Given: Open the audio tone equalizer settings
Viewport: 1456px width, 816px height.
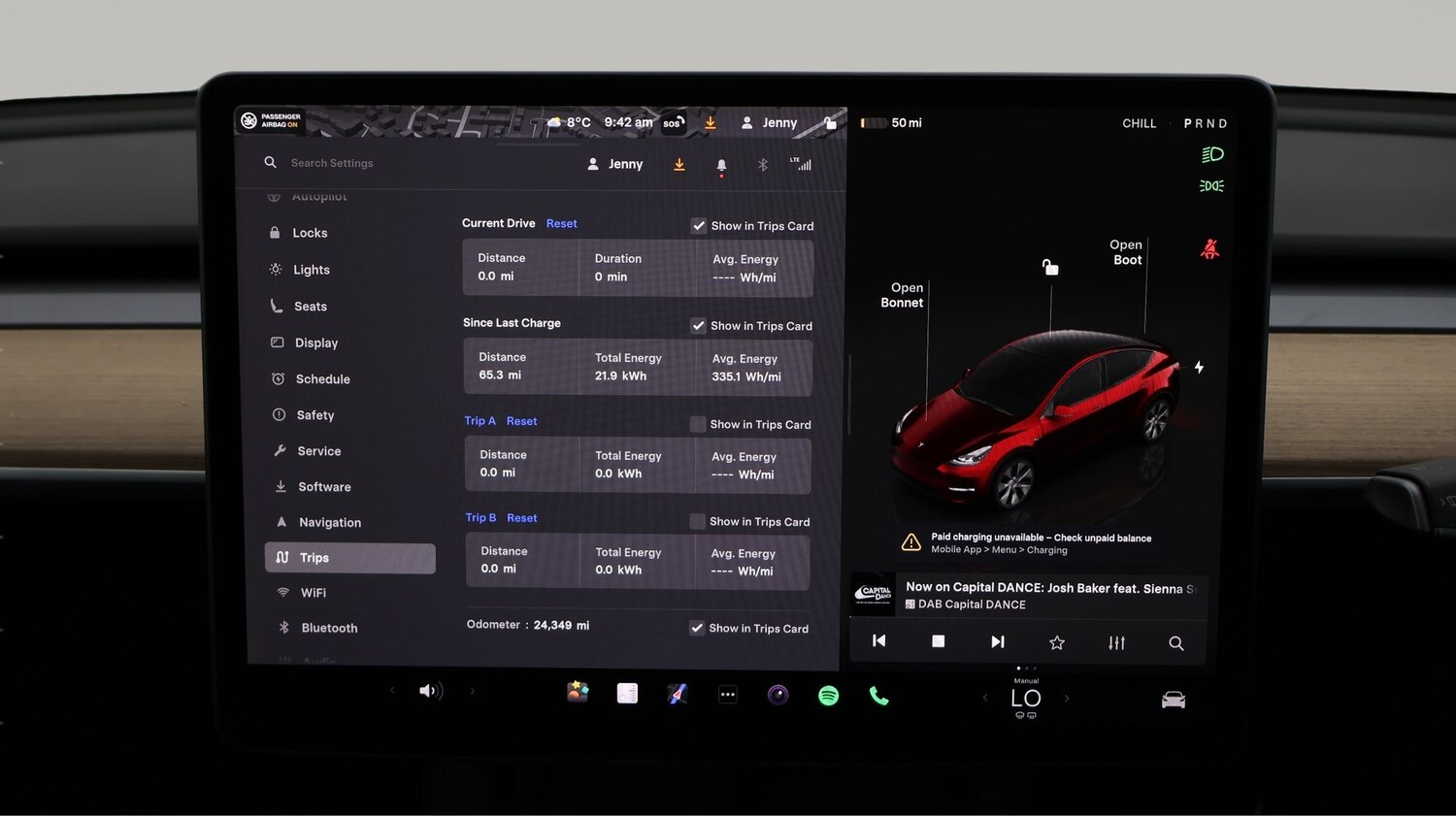Looking at the screenshot, I should pos(1115,641).
